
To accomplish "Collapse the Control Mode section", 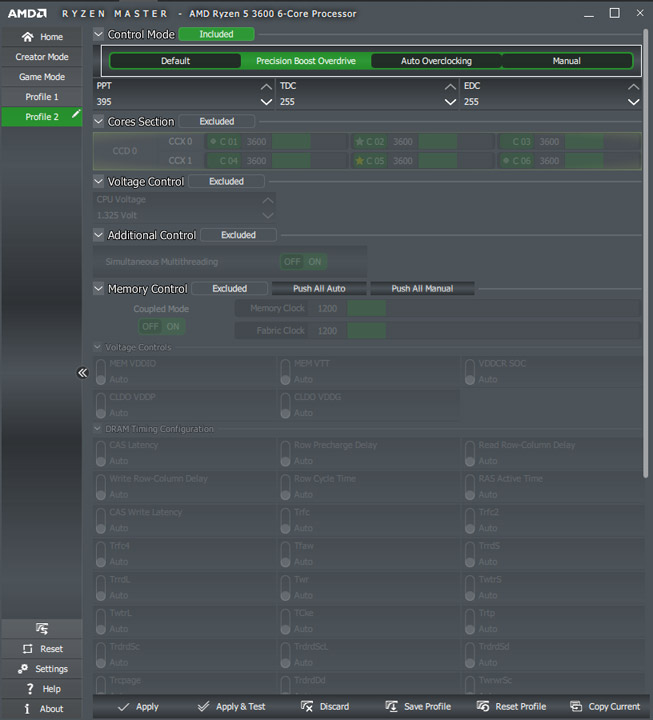I will tap(98, 34).
